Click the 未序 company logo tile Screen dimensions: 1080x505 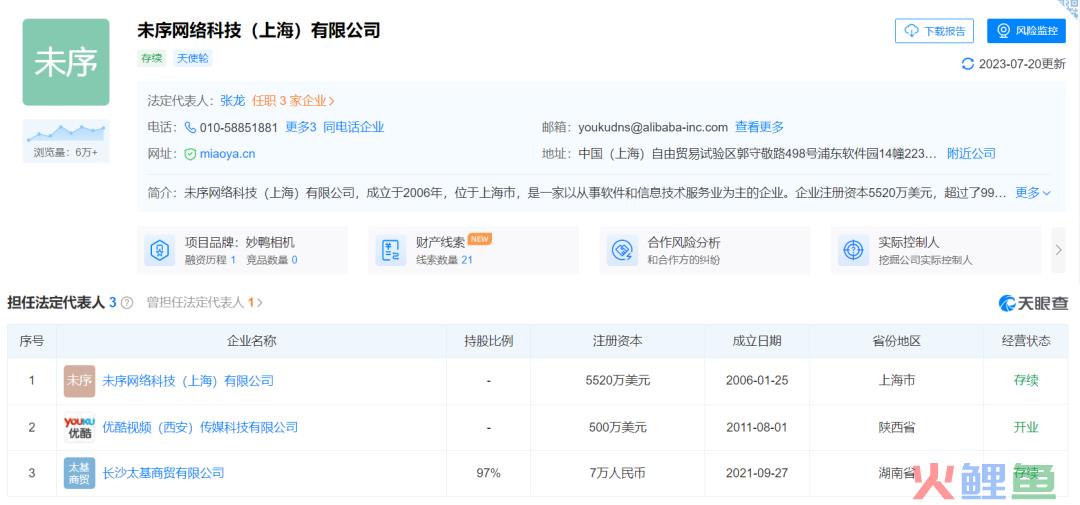pos(65,62)
